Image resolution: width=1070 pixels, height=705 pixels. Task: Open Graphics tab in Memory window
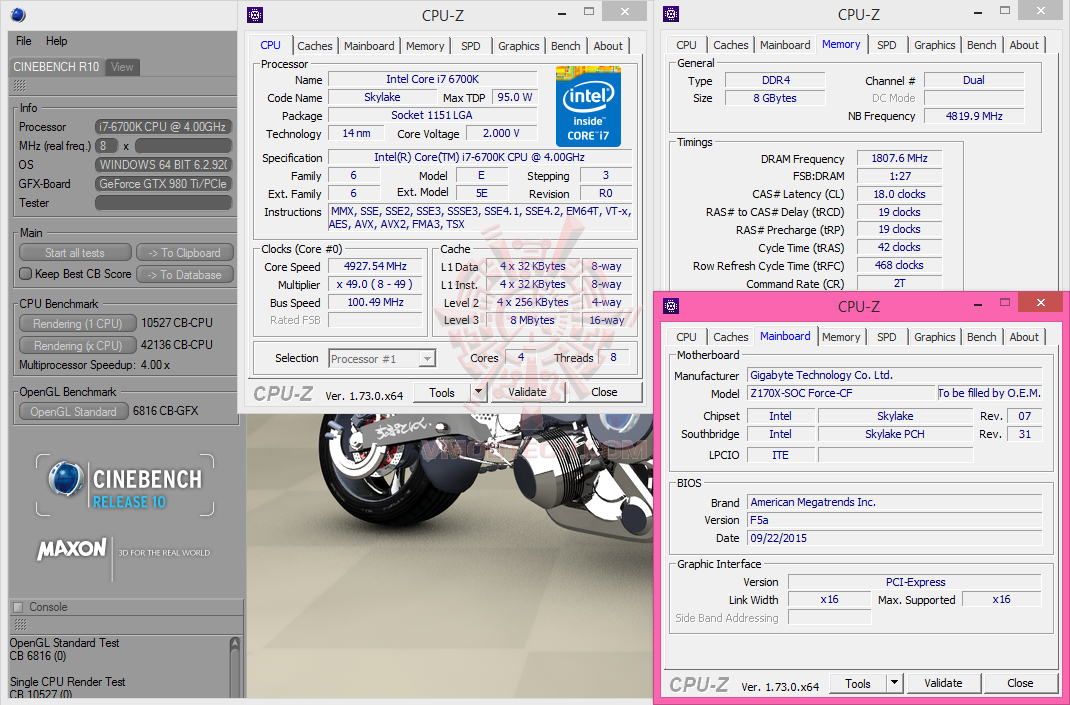pyautogui.click(x=935, y=45)
